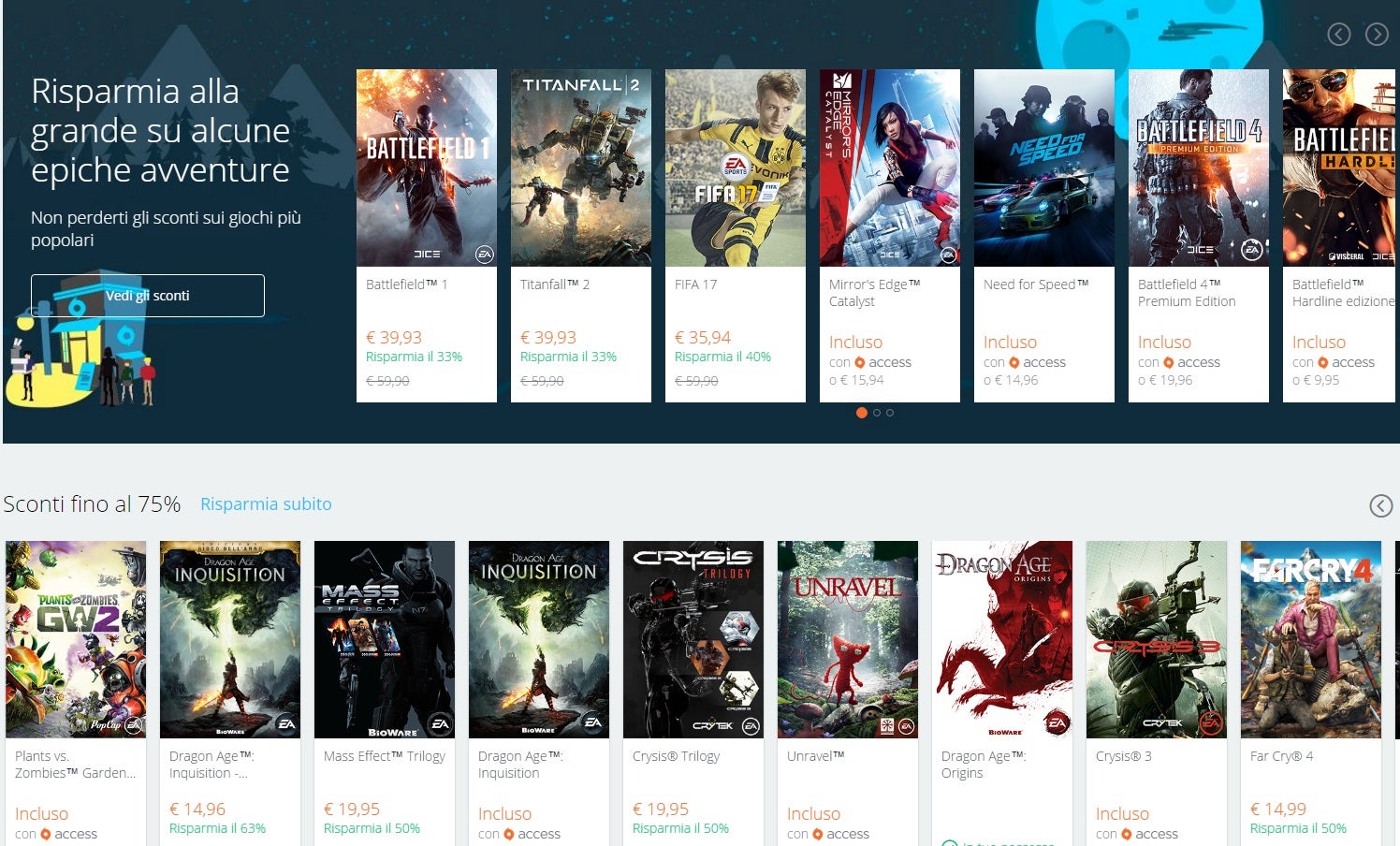Click the Need for Speed™ title
Viewport: 1400px width, 846px height.
(1036, 284)
